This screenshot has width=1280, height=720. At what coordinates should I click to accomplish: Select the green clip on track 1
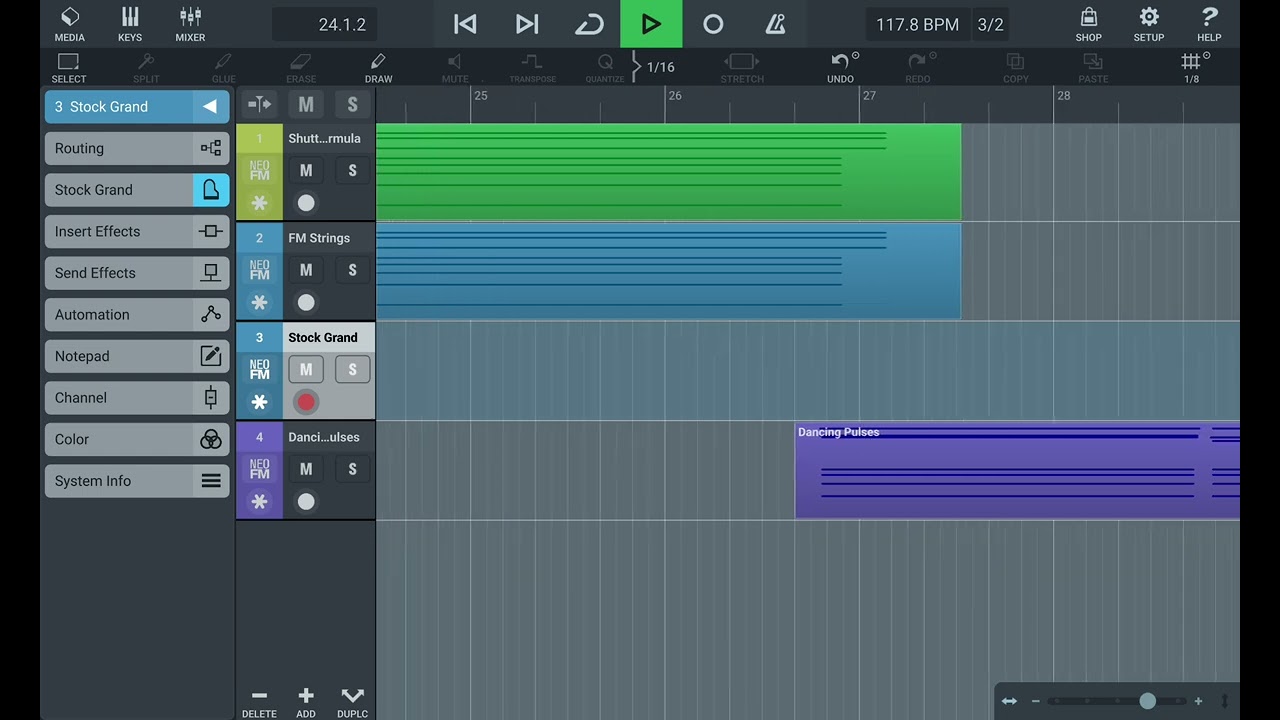tap(668, 171)
